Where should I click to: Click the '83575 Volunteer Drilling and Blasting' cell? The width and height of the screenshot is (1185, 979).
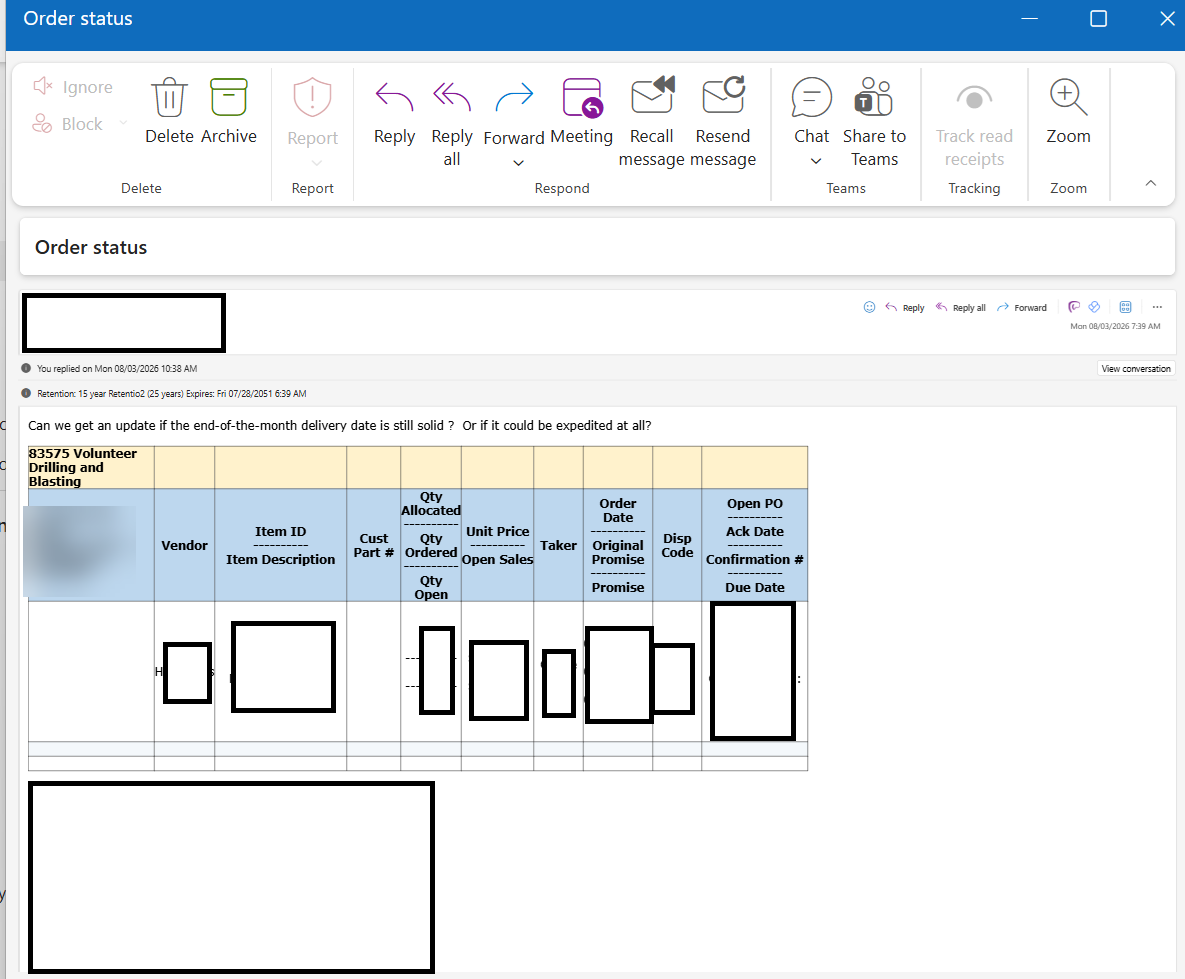click(91, 467)
